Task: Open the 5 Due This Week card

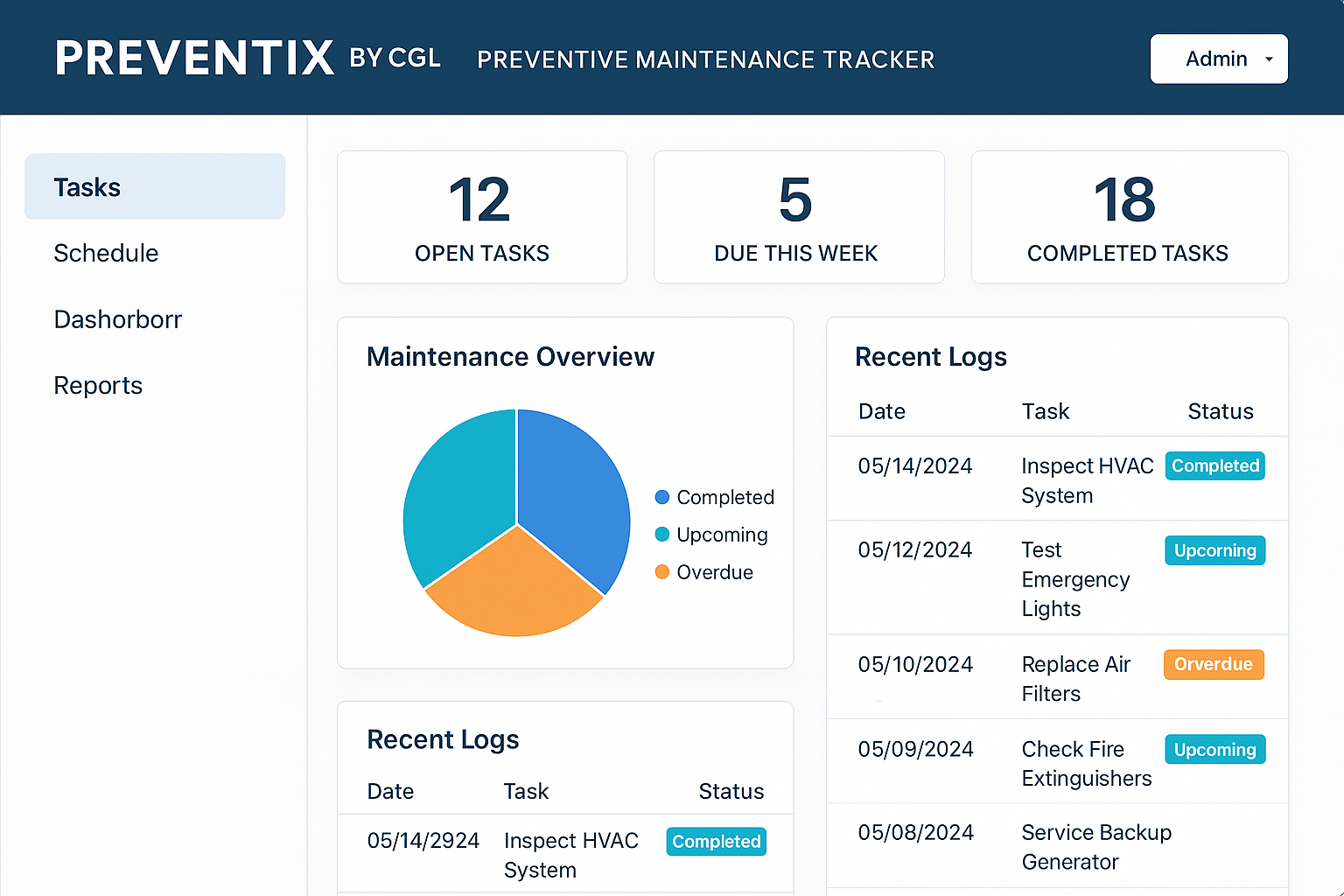Action: (x=798, y=217)
